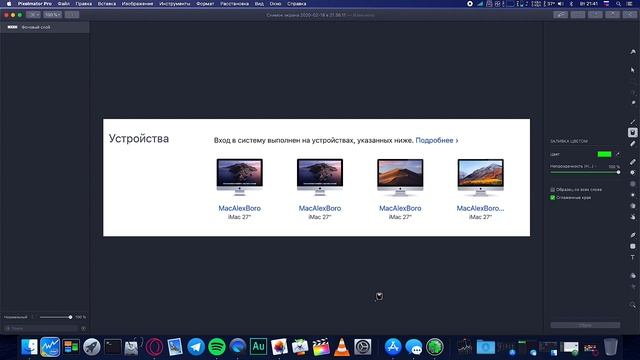The image size is (640, 360).
Task: Launch Final Cut Pro clapperboard in the Dock
Action: pos(321,347)
